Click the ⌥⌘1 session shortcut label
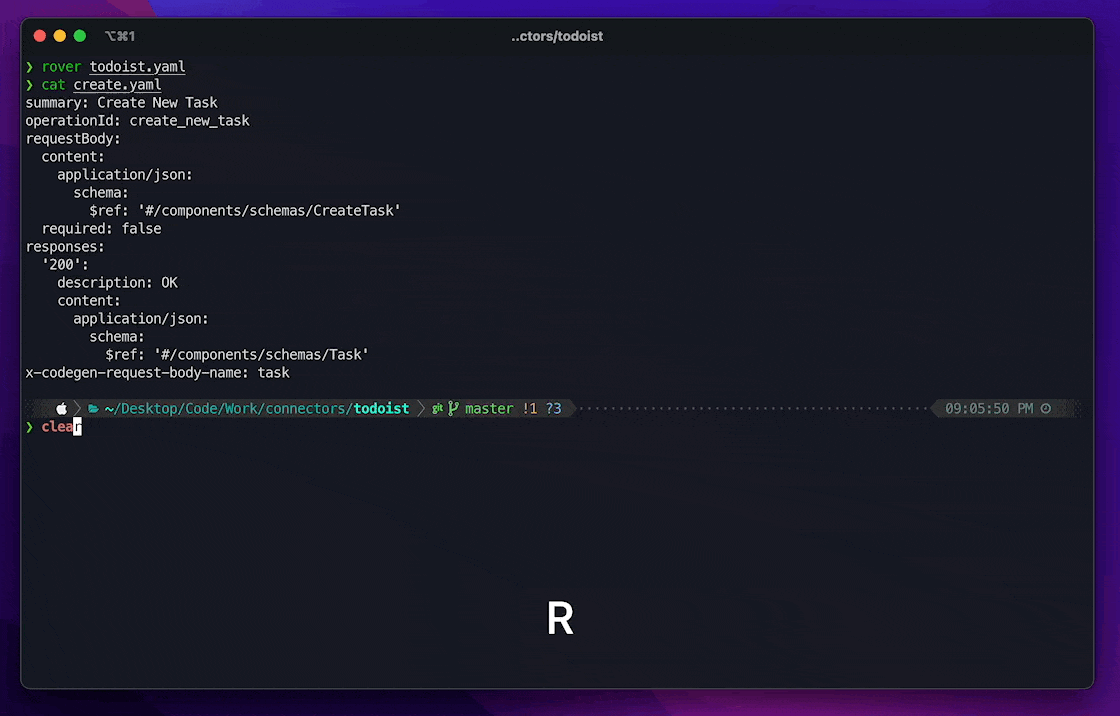 pos(119,36)
